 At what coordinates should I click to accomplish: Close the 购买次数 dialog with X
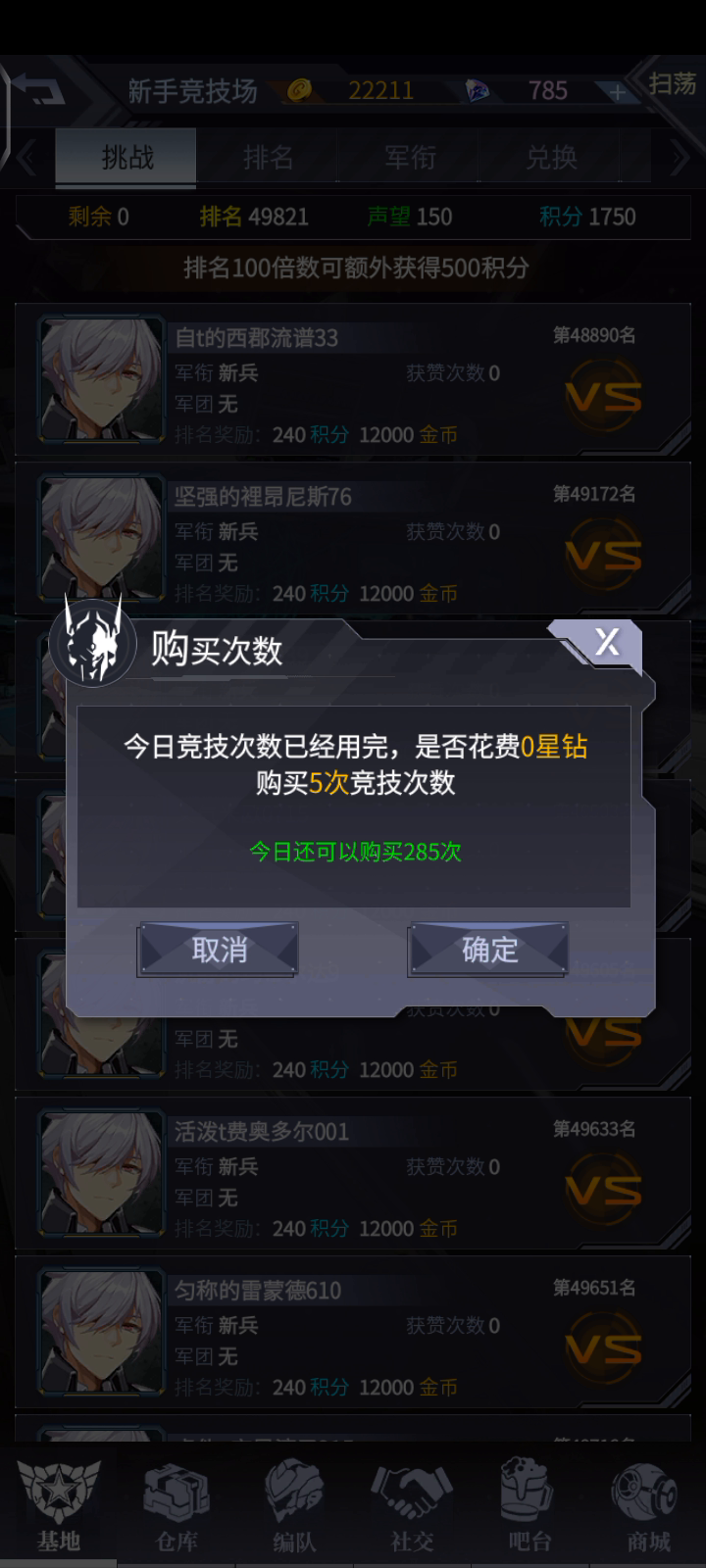[x=607, y=642]
